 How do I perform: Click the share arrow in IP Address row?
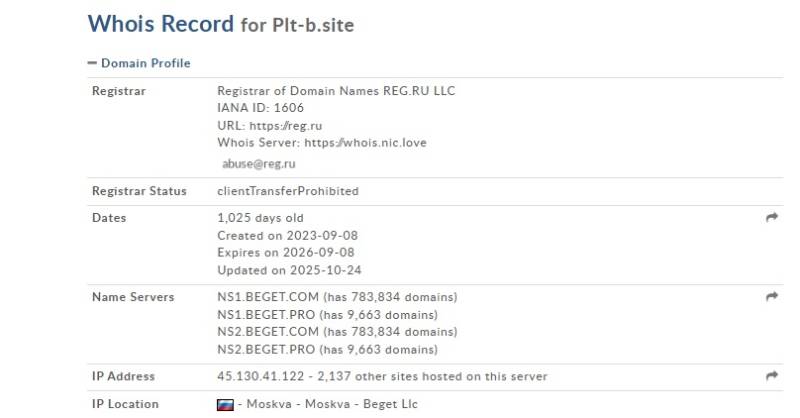[772, 376]
